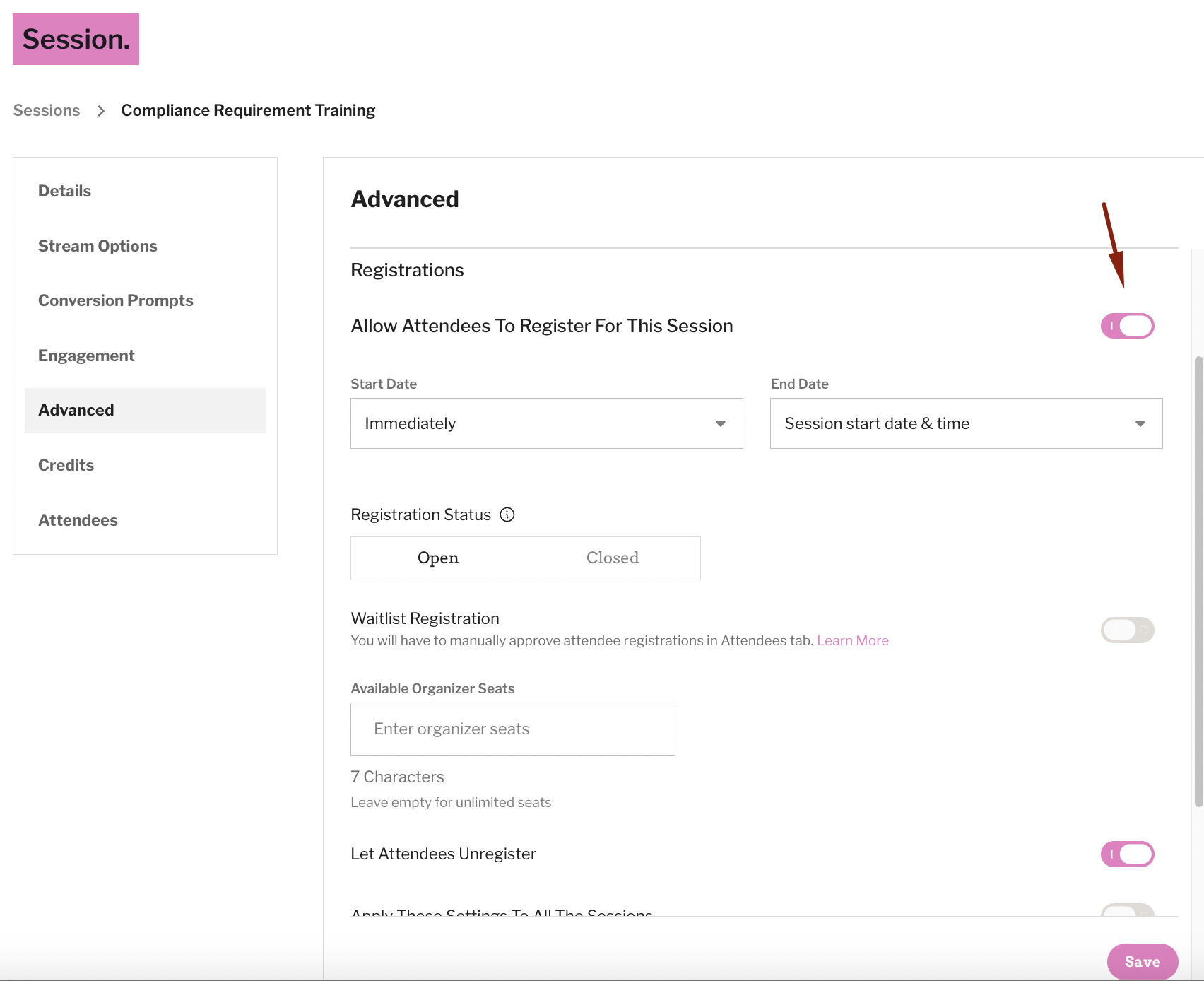Viewport: 1204px width, 981px height.
Task: Select the Advanced sidebar item
Action: click(x=145, y=410)
